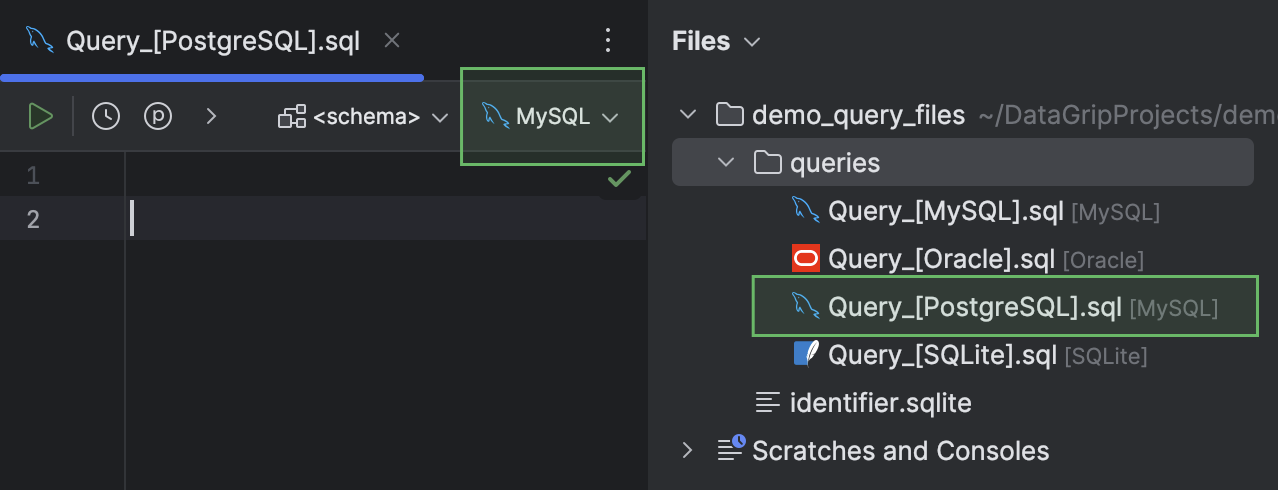Click the demo_query_files folder icon
Image resolution: width=1278 pixels, height=490 pixels.
tap(732, 115)
